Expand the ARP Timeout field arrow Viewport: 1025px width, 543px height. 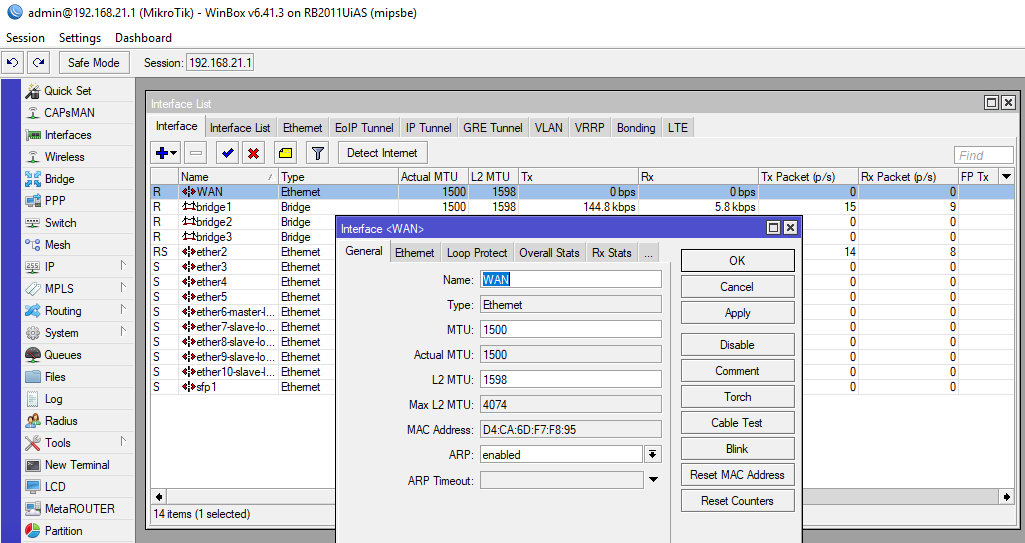click(653, 480)
